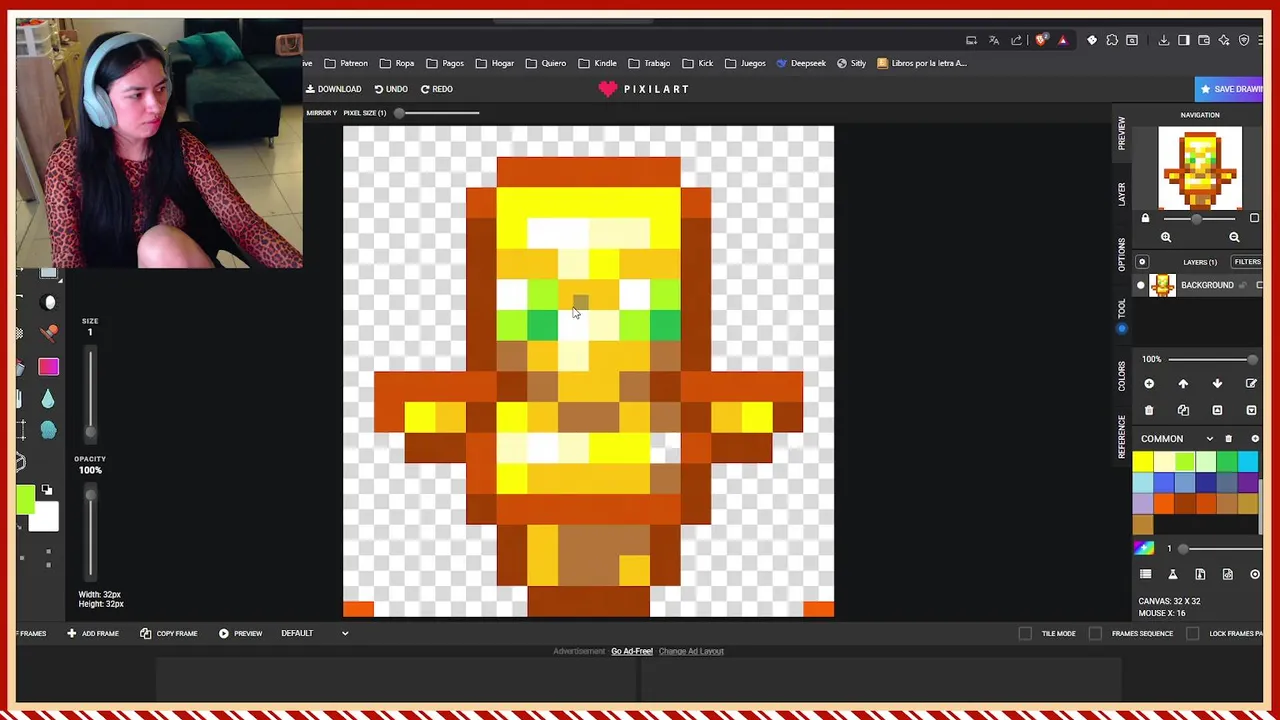The height and width of the screenshot is (720, 1280).
Task: Expand the Common palette dropdown
Action: click(x=1209, y=439)
